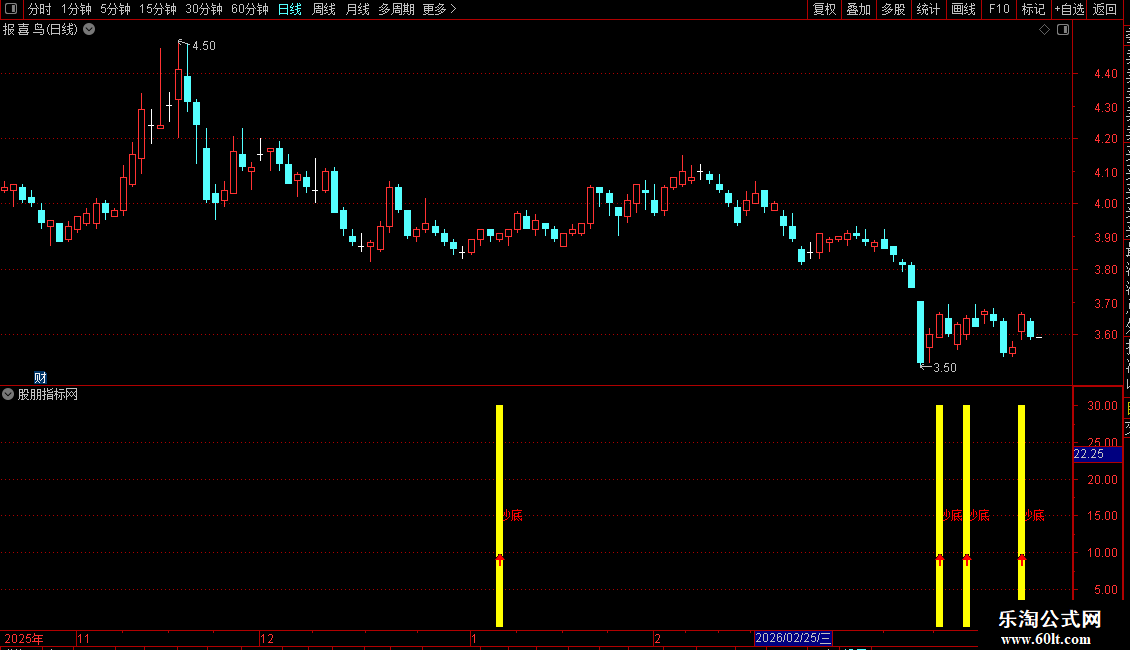Click the 5.00 indicator axis label
Screen dimensions: 1130x650
coord(1105,589)
